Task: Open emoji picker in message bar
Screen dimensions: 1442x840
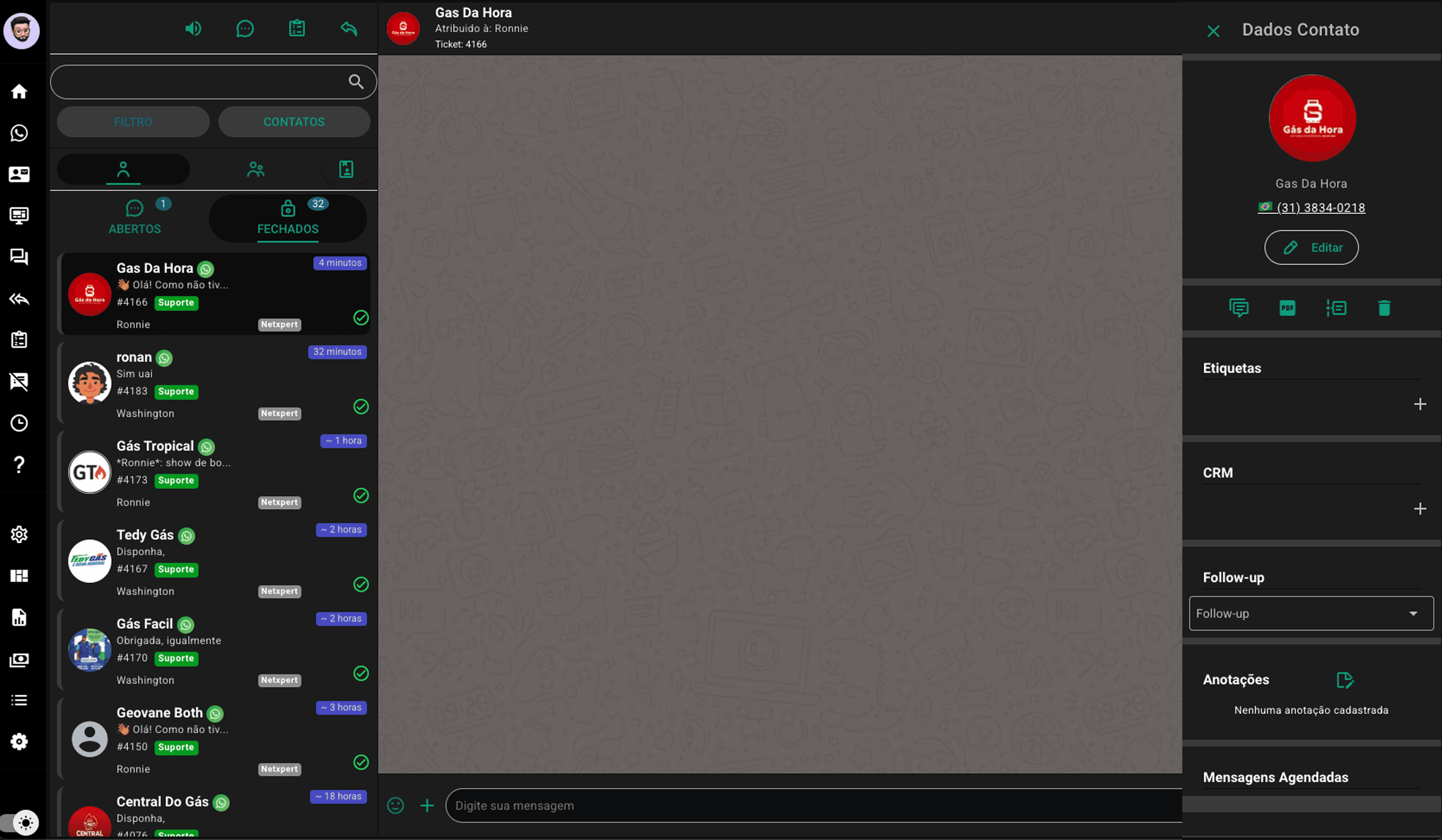Action: [x=395, y=805]
